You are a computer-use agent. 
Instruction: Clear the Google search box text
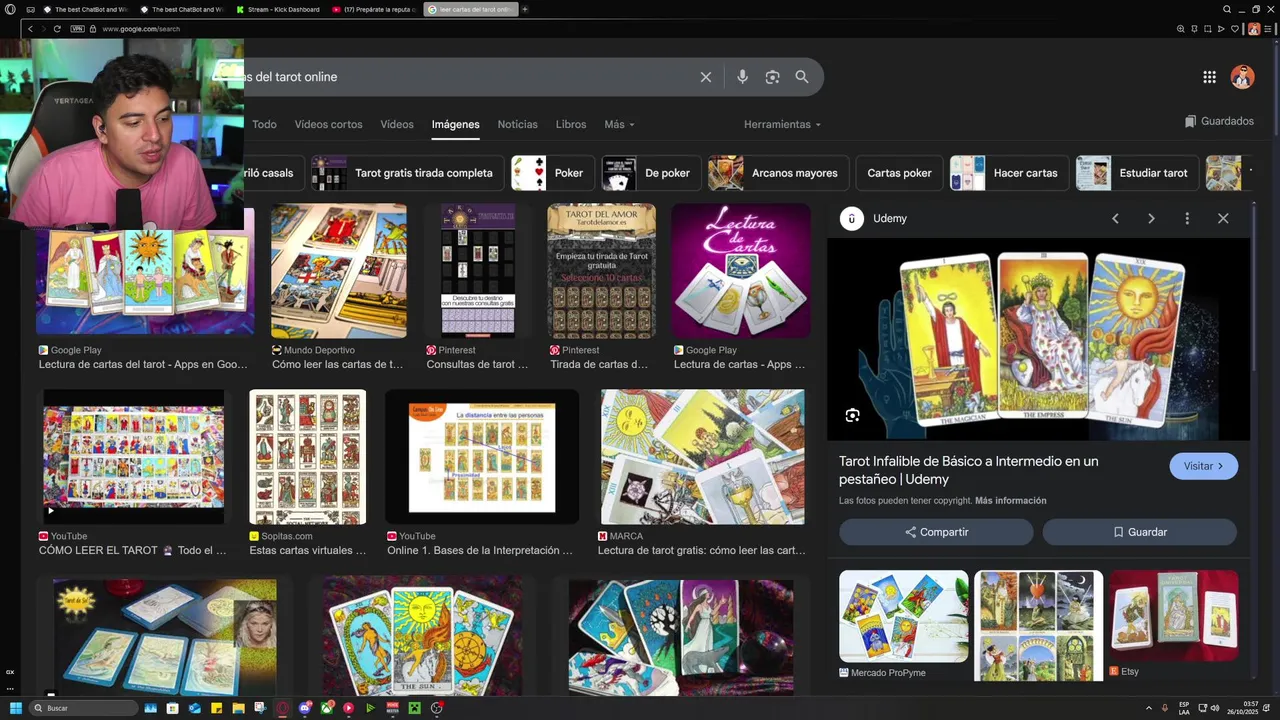pyautogui.click(x=705, y=77)
